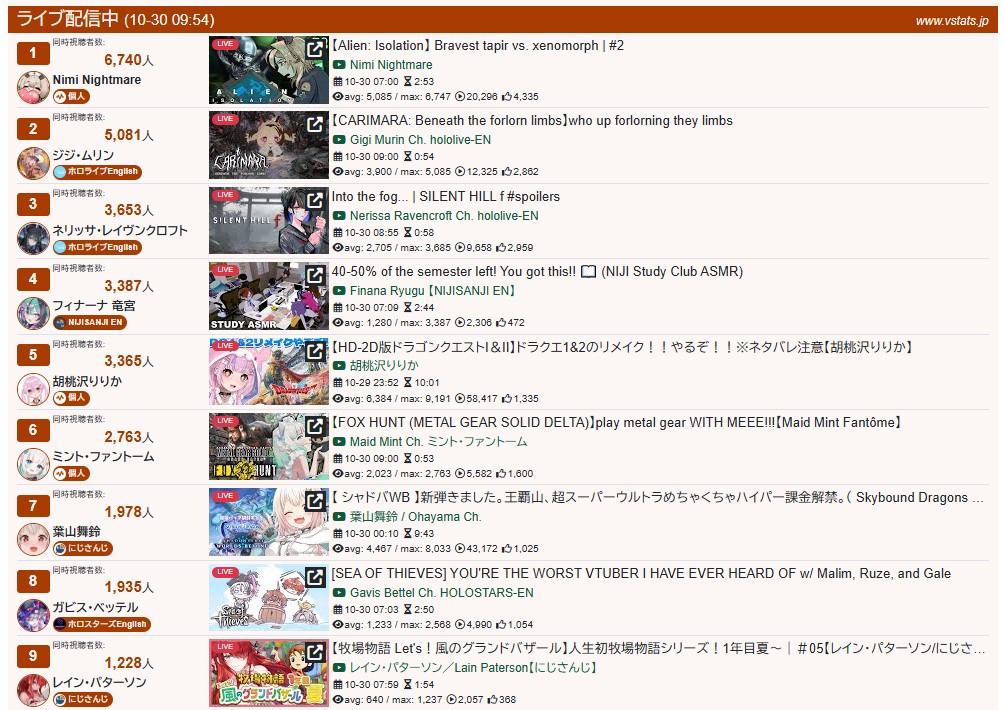This screenshot has width=1003, height=710.
Task: Click ホロスターズEnglish tag under ガビス・ベッテル
Action: coord(101,624)
